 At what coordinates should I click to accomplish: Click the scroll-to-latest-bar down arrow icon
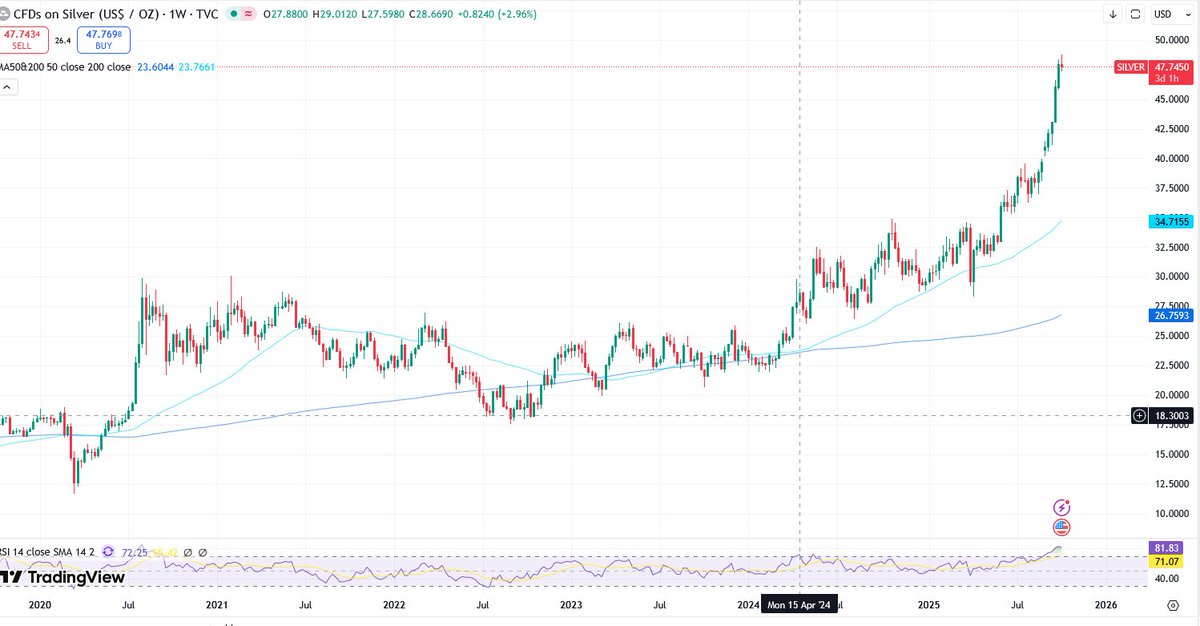(1113, 14)
